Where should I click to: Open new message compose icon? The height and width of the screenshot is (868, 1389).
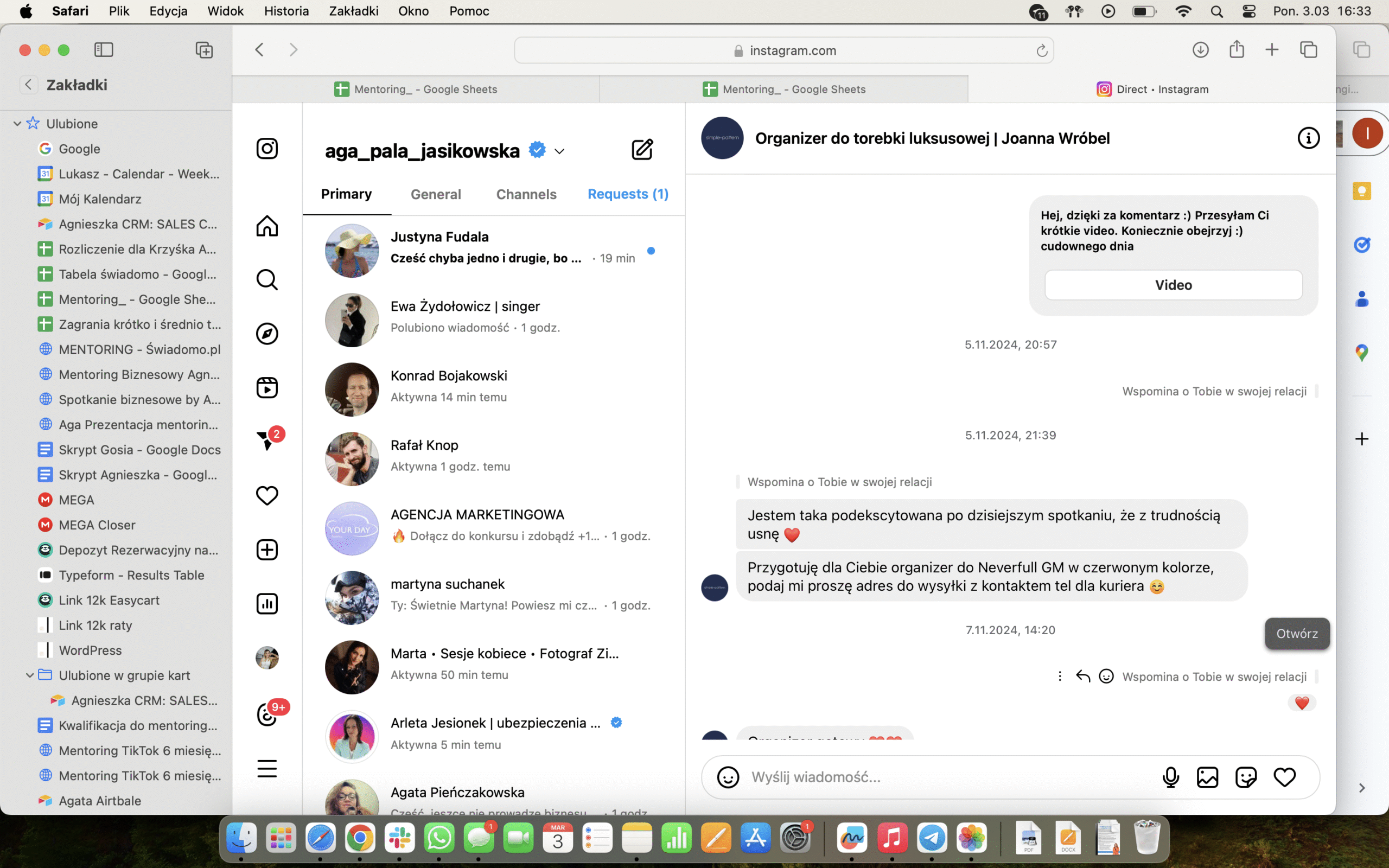tap(642, 150)
